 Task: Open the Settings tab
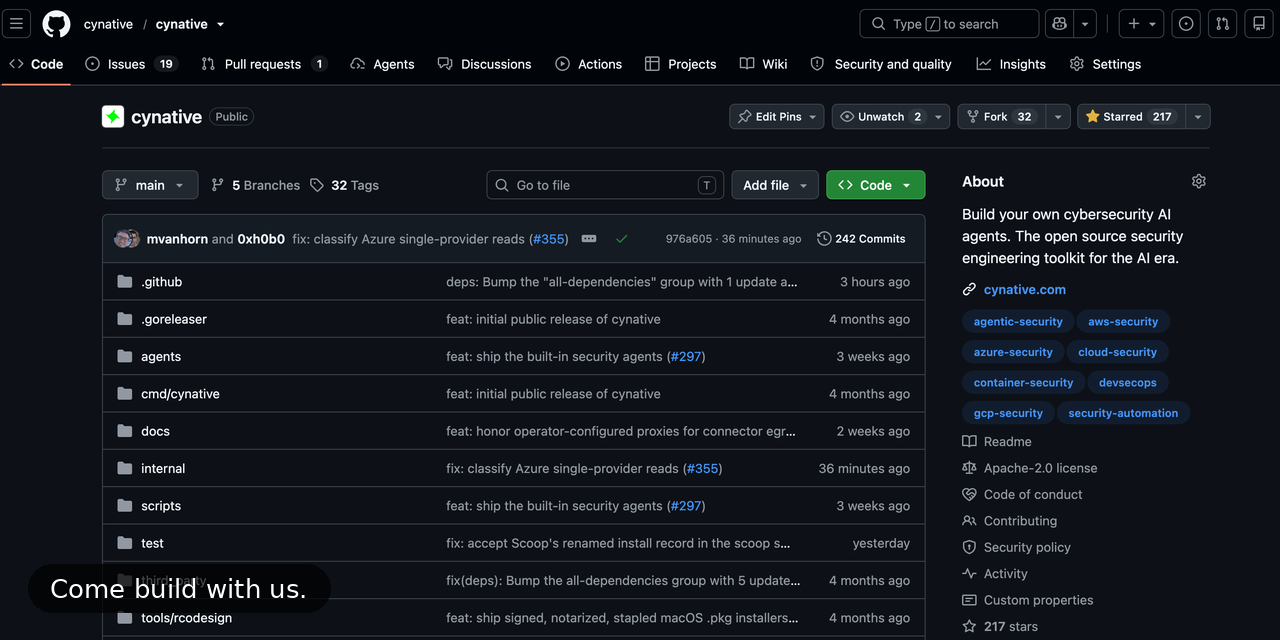(1105, 64)
